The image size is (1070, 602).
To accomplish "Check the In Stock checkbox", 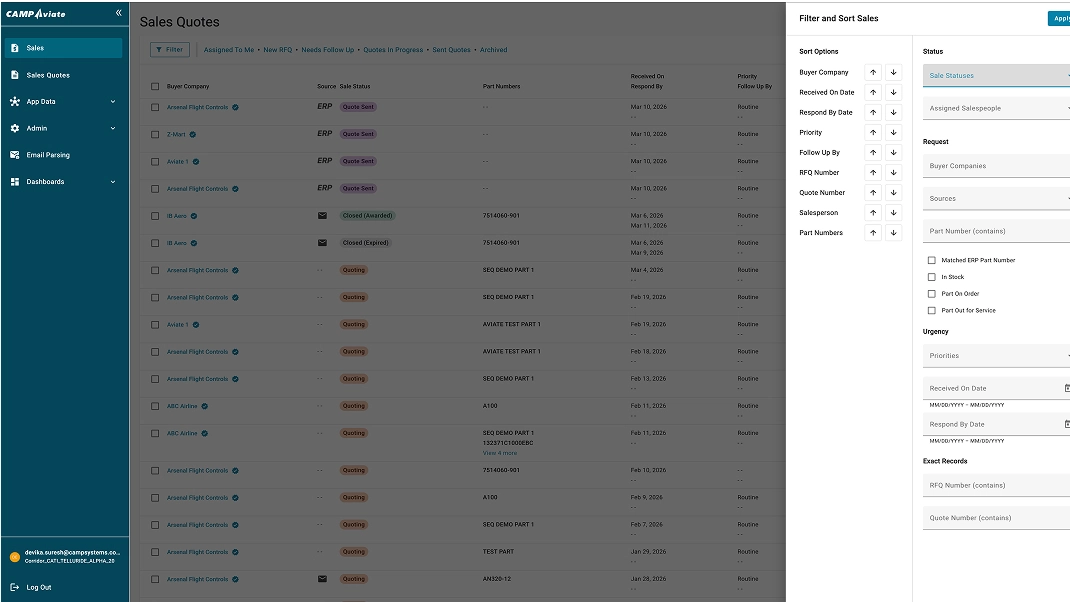I will pos(931,277).
